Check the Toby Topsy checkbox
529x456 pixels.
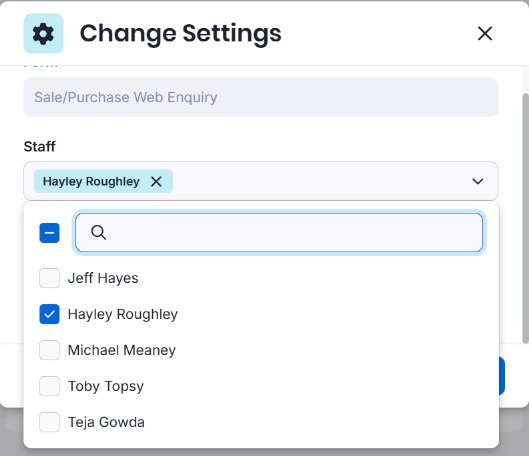point(49,386)
